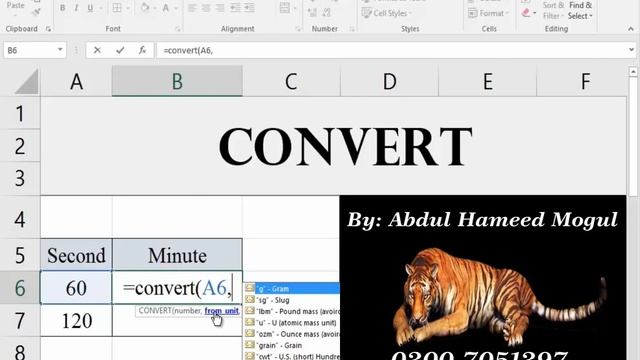Select column D header
Viewport: 640px width, 360px height.
389,82
